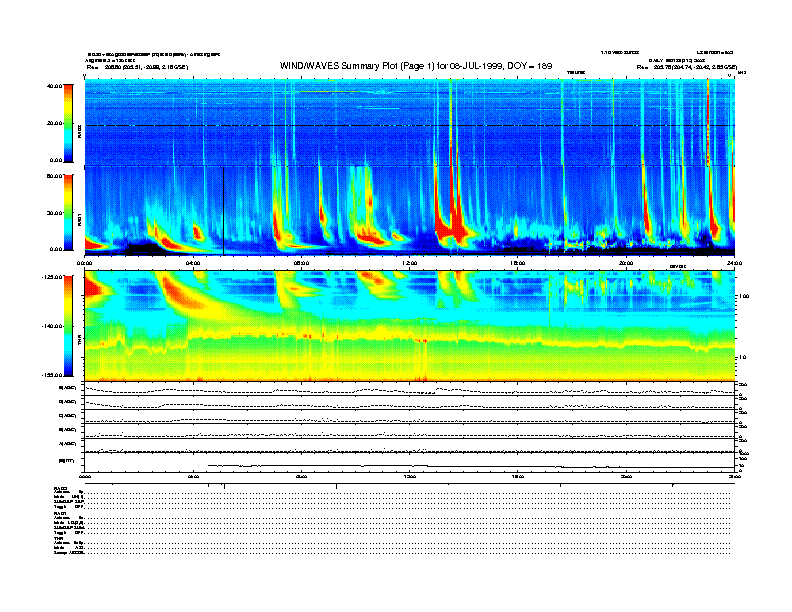
Task: Click the 00:00 start tick below RAD1 panel
Action: point(85,263)
